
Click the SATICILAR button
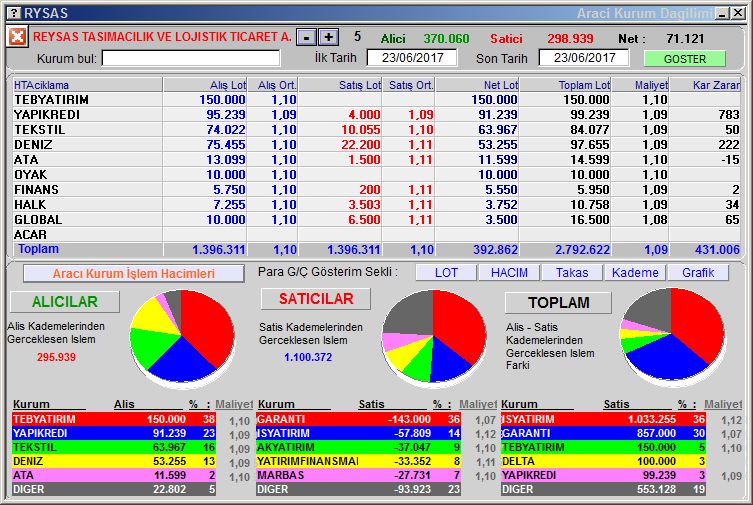pos(316,299)
